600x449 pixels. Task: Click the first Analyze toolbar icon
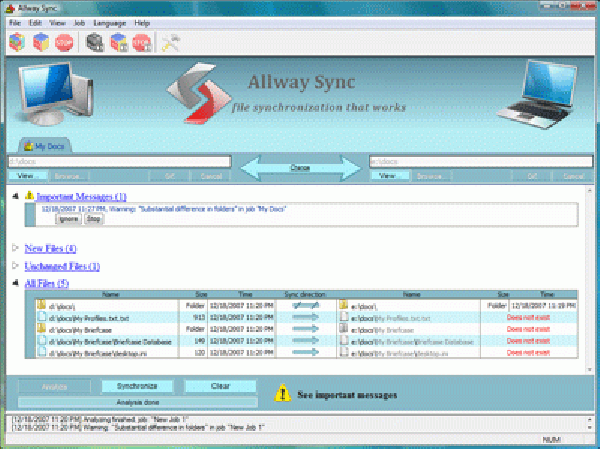17,43
